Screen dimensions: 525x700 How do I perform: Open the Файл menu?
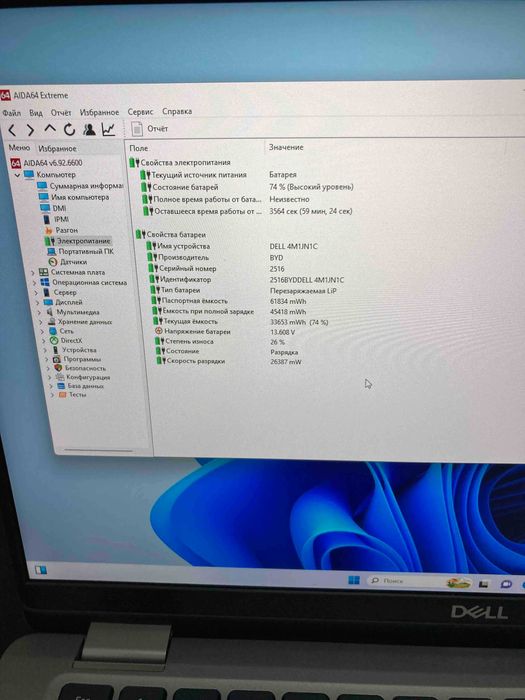[x=12, y=113]
